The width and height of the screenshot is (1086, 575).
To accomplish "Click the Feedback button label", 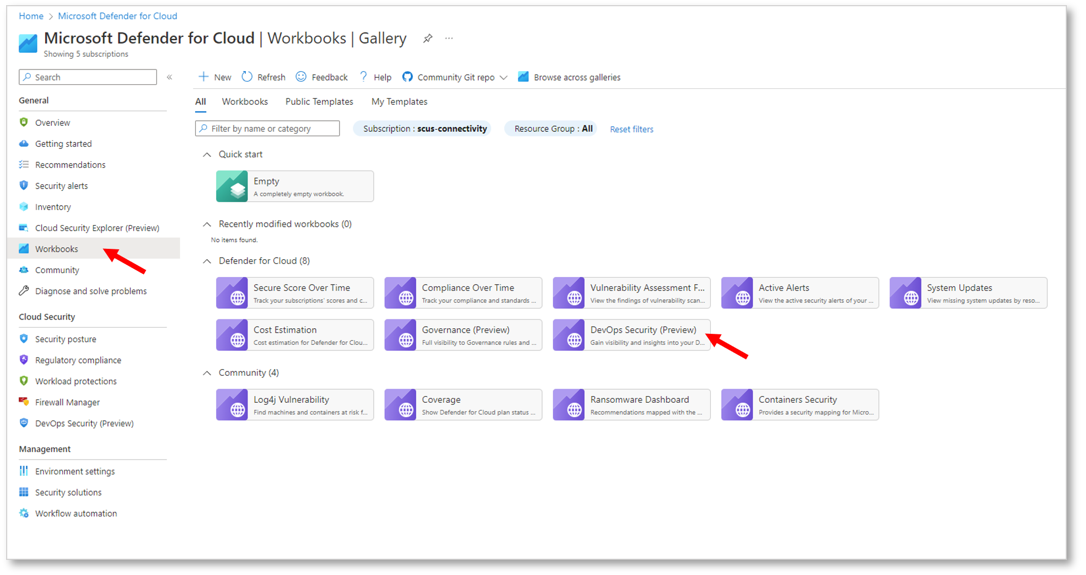I will point(330,78).
